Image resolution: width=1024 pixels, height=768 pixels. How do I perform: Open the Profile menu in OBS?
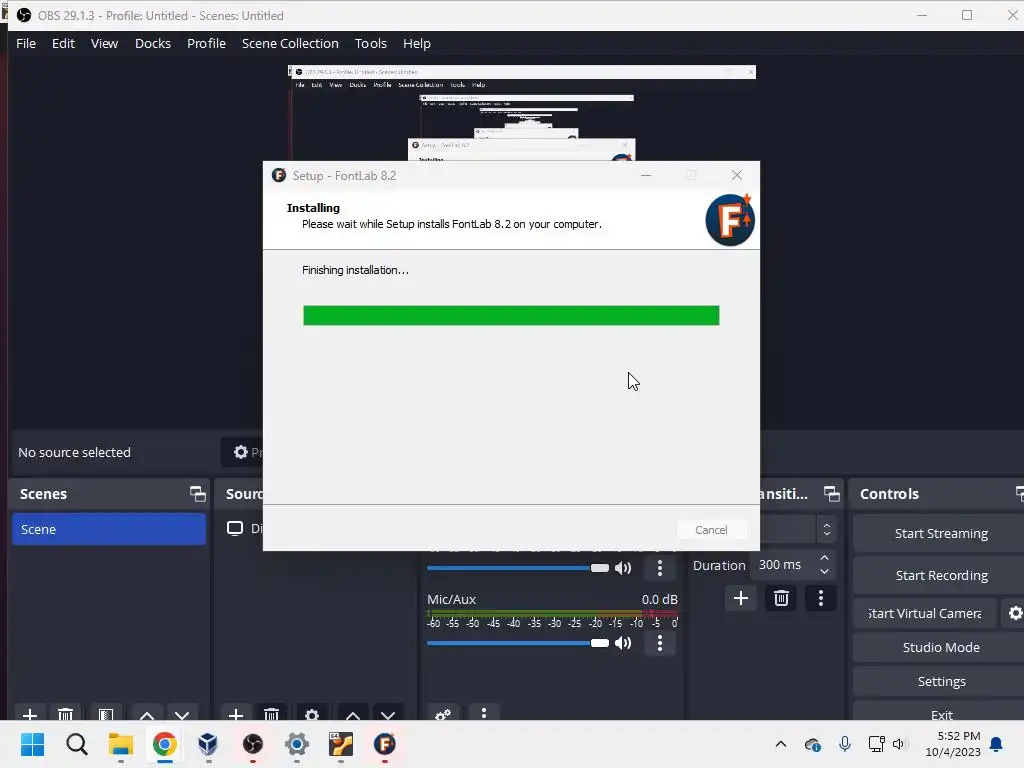click(x=206, y=44)
